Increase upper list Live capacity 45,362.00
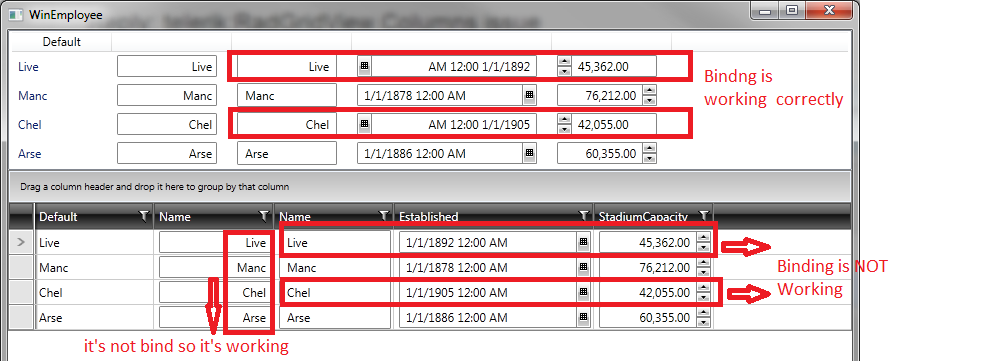This screenshot has height=361, width=1001. click(x=564, y=62)
